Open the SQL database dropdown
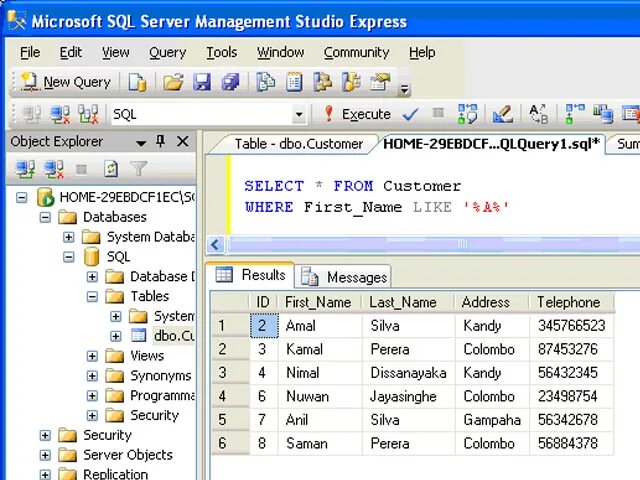 (x=299, y=115)
